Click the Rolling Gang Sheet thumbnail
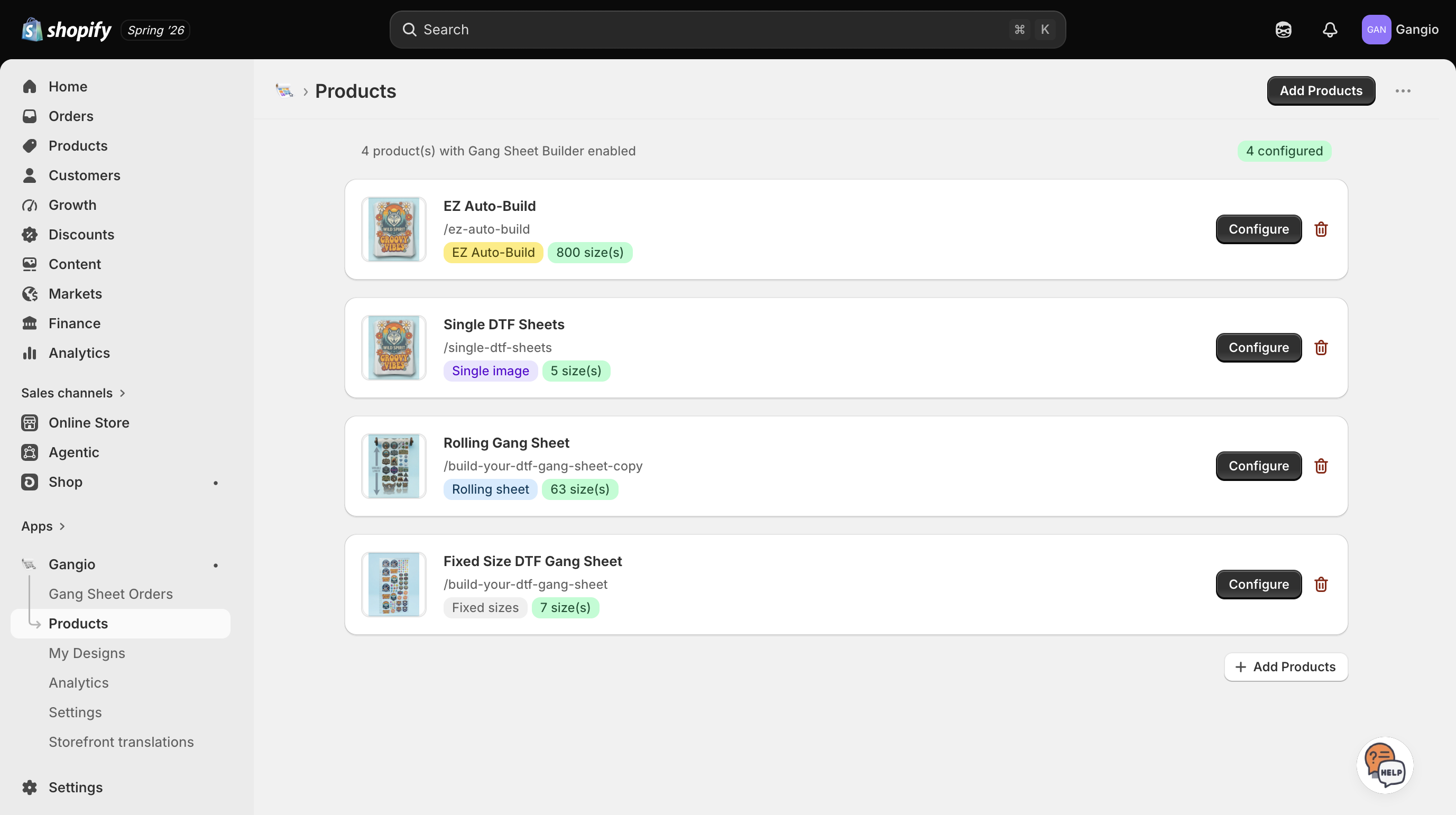1456x815 pixels. (393, 466)
